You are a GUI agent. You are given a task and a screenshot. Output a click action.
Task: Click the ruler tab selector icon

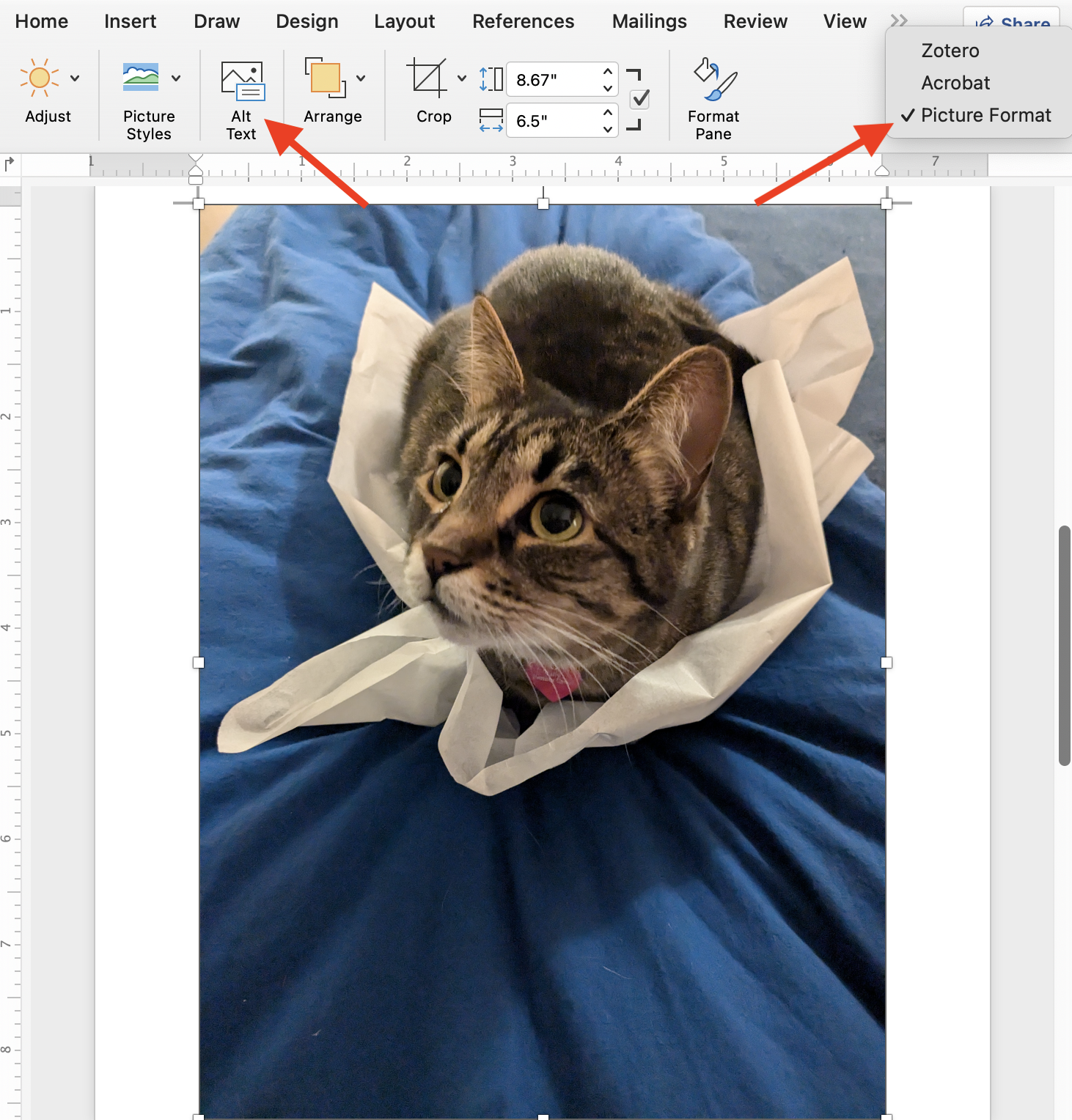(x=10, y=164)
